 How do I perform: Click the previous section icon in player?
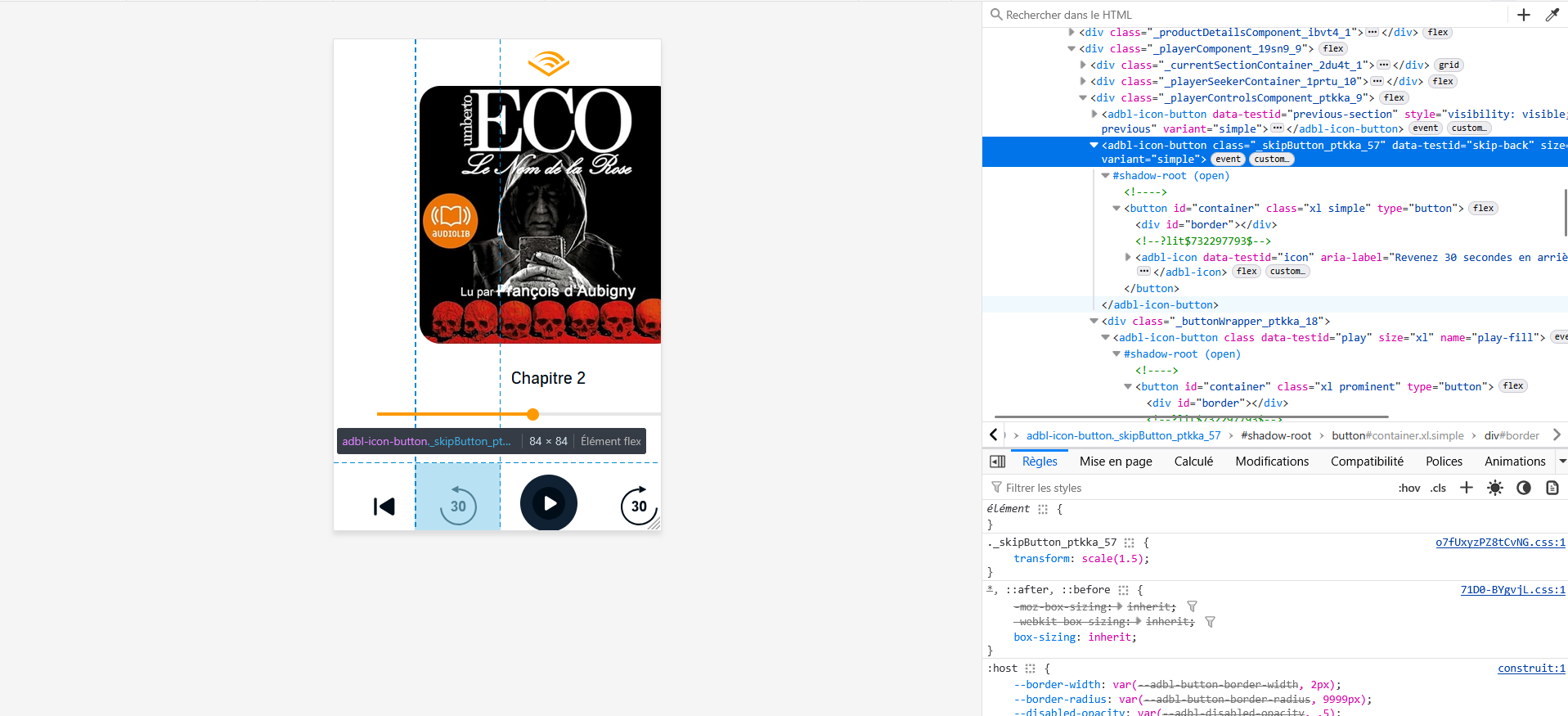pyautogui.click(x=384, y=507)
